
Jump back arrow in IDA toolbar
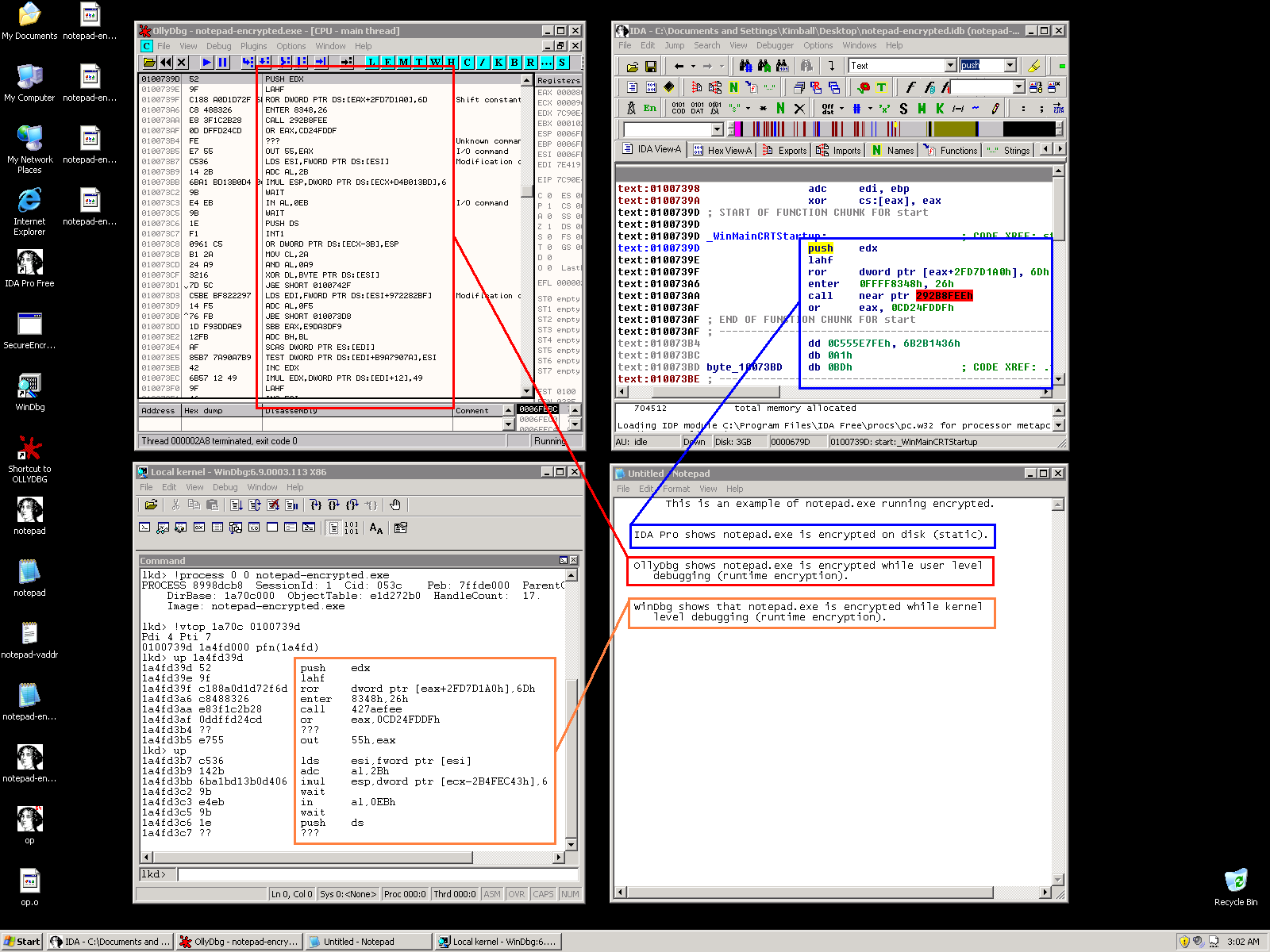679,67
